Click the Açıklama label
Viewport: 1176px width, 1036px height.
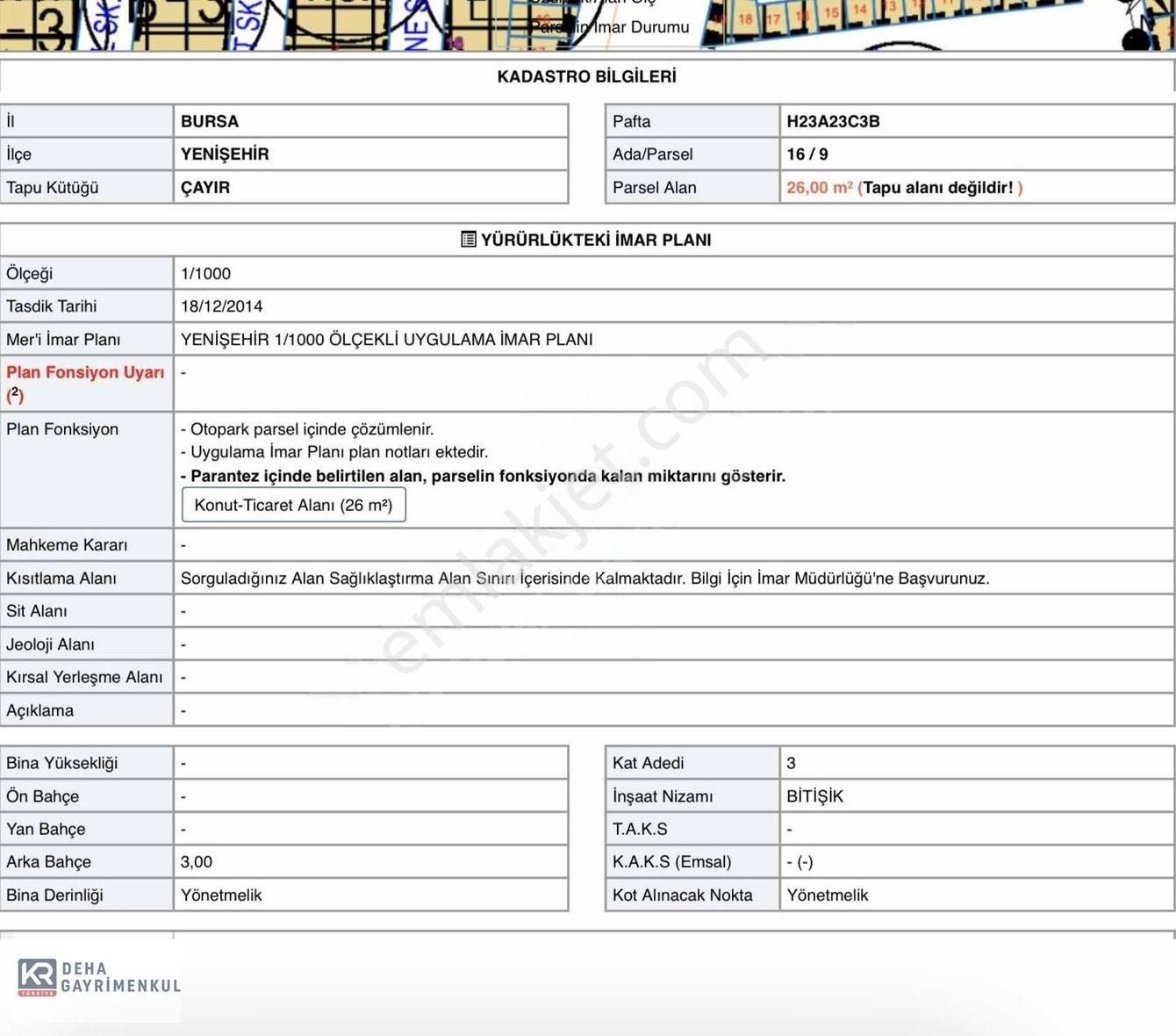(x=39, y=710)
